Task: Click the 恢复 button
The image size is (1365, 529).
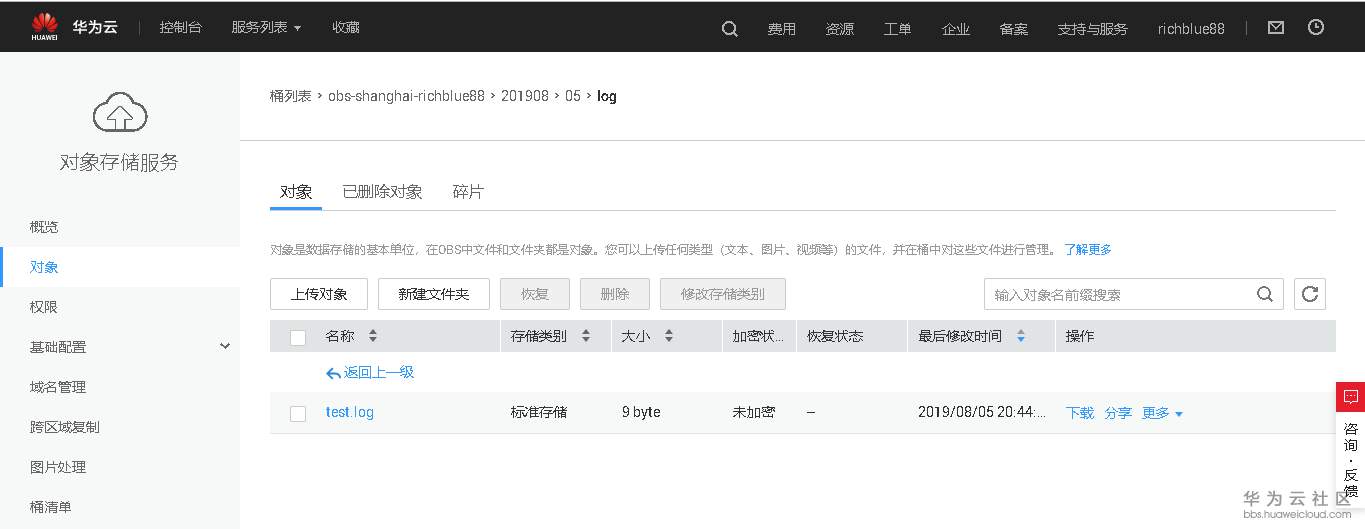Action: click(x=535, y=294)
